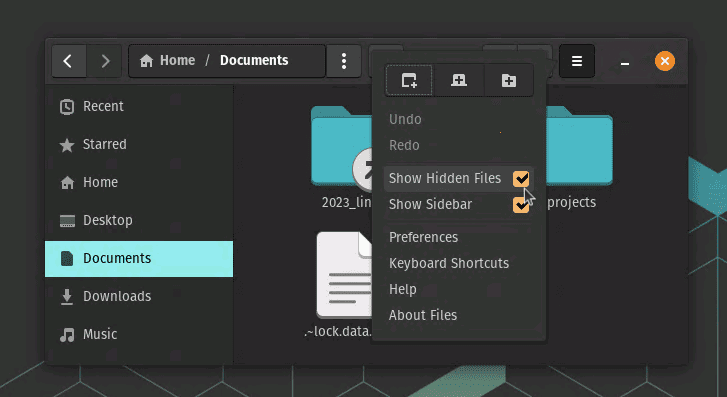Close the hamburger menu button
Viewport: 727px width, 397px height.
[x=577, y=61]
